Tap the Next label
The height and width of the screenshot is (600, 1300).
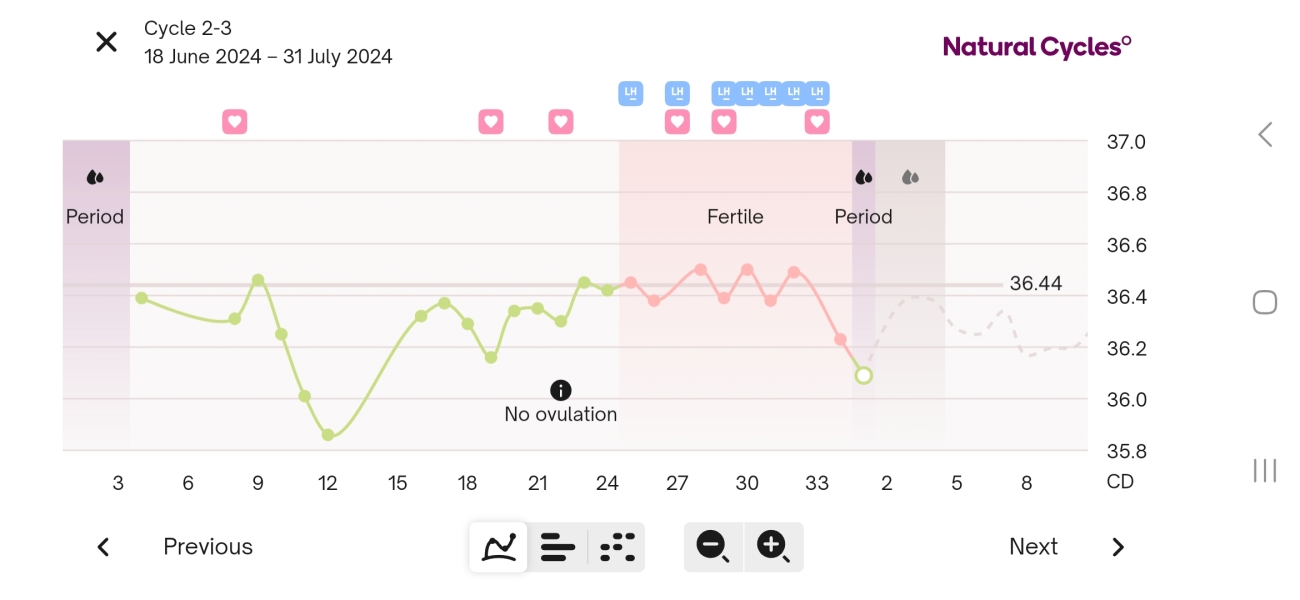pos(1033,547)
